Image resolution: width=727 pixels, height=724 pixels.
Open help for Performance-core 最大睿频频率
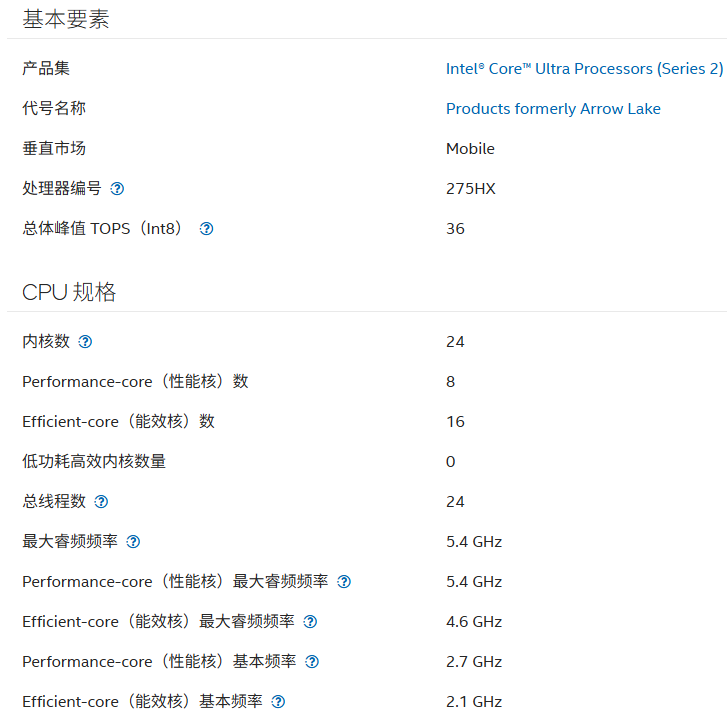tap(344, 581)
